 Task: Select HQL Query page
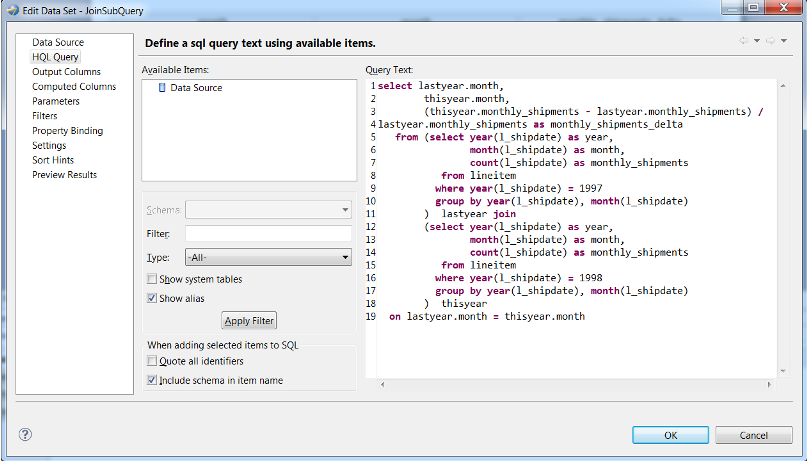(55, 57)
